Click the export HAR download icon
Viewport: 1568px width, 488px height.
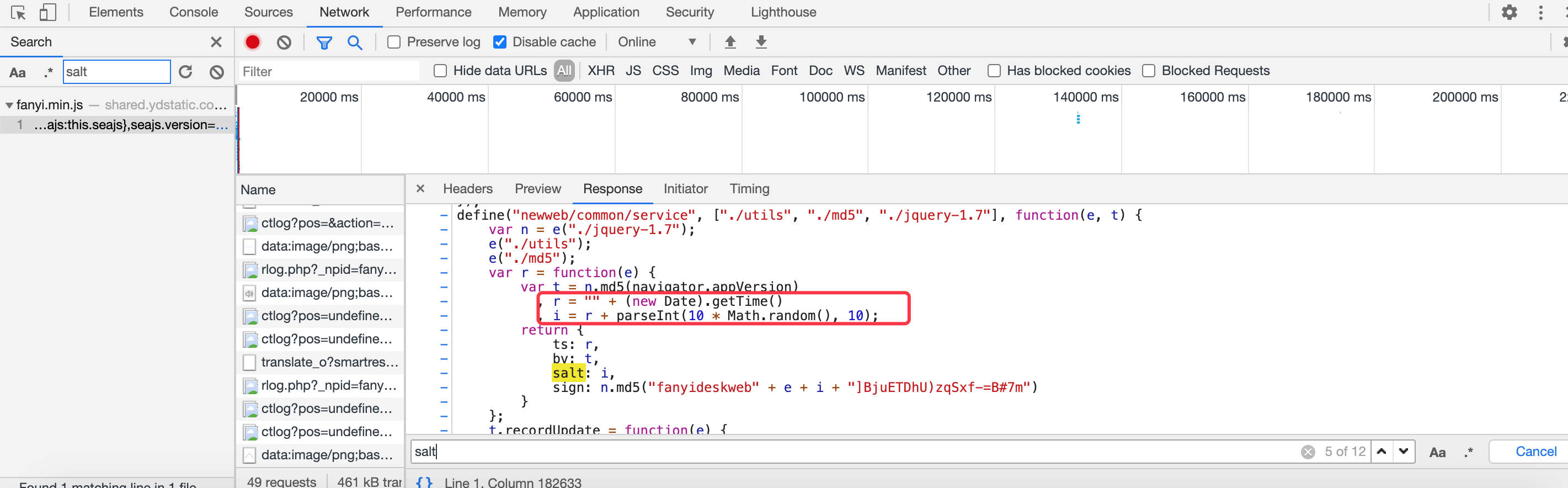[761, 42]
